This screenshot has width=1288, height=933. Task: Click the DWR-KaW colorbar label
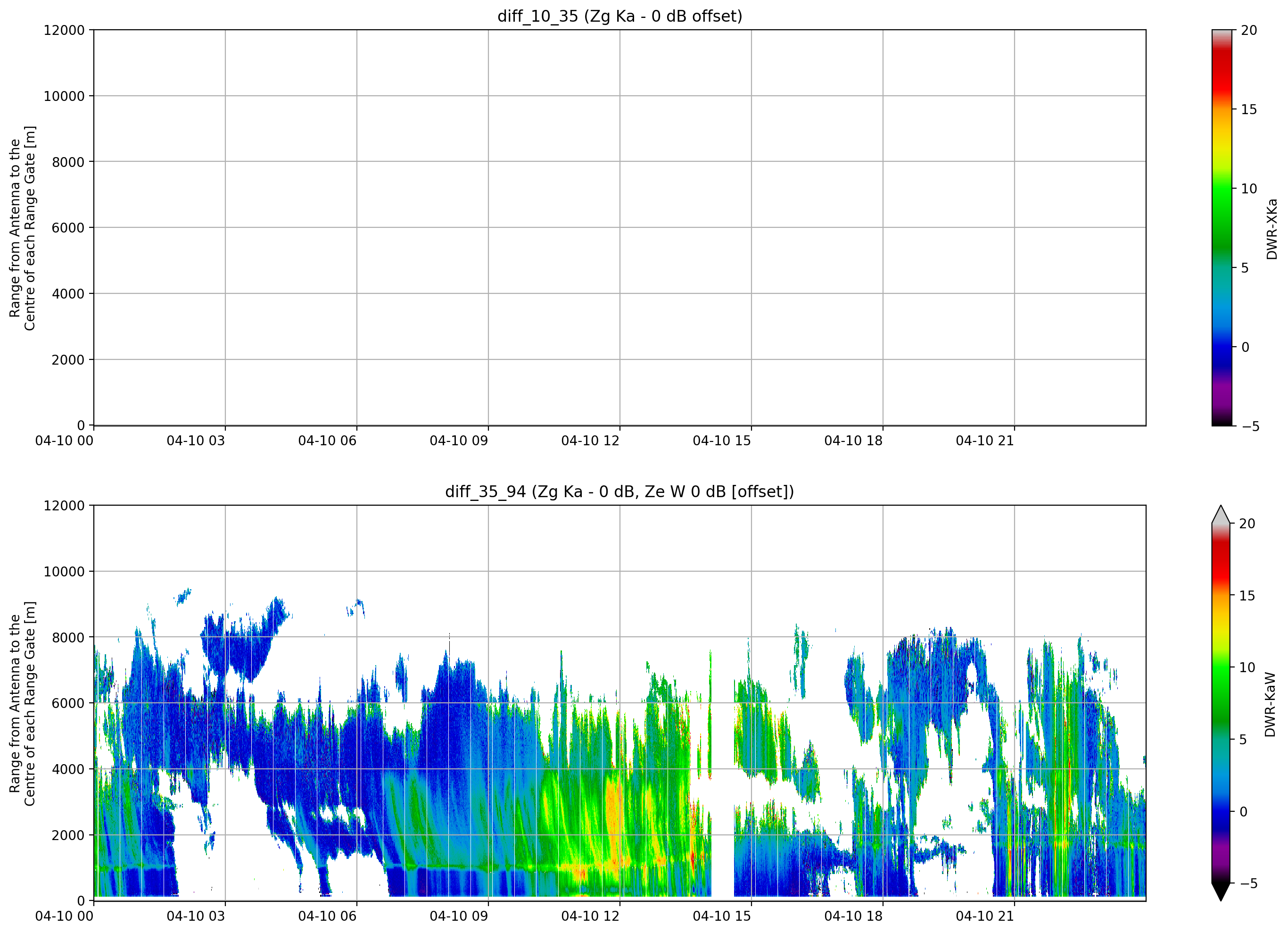1271,705
